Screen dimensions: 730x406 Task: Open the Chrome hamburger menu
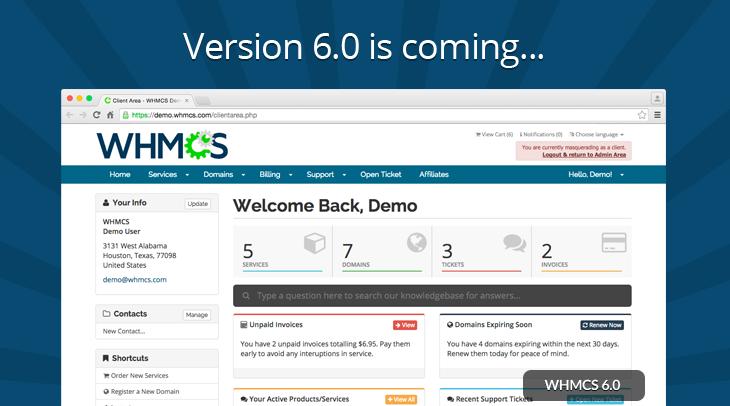[x=657, y=115]
